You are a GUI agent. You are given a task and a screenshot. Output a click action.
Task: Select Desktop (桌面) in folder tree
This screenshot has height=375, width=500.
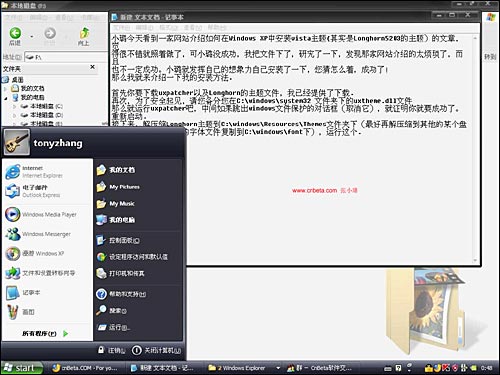click(x=13, y=80)
